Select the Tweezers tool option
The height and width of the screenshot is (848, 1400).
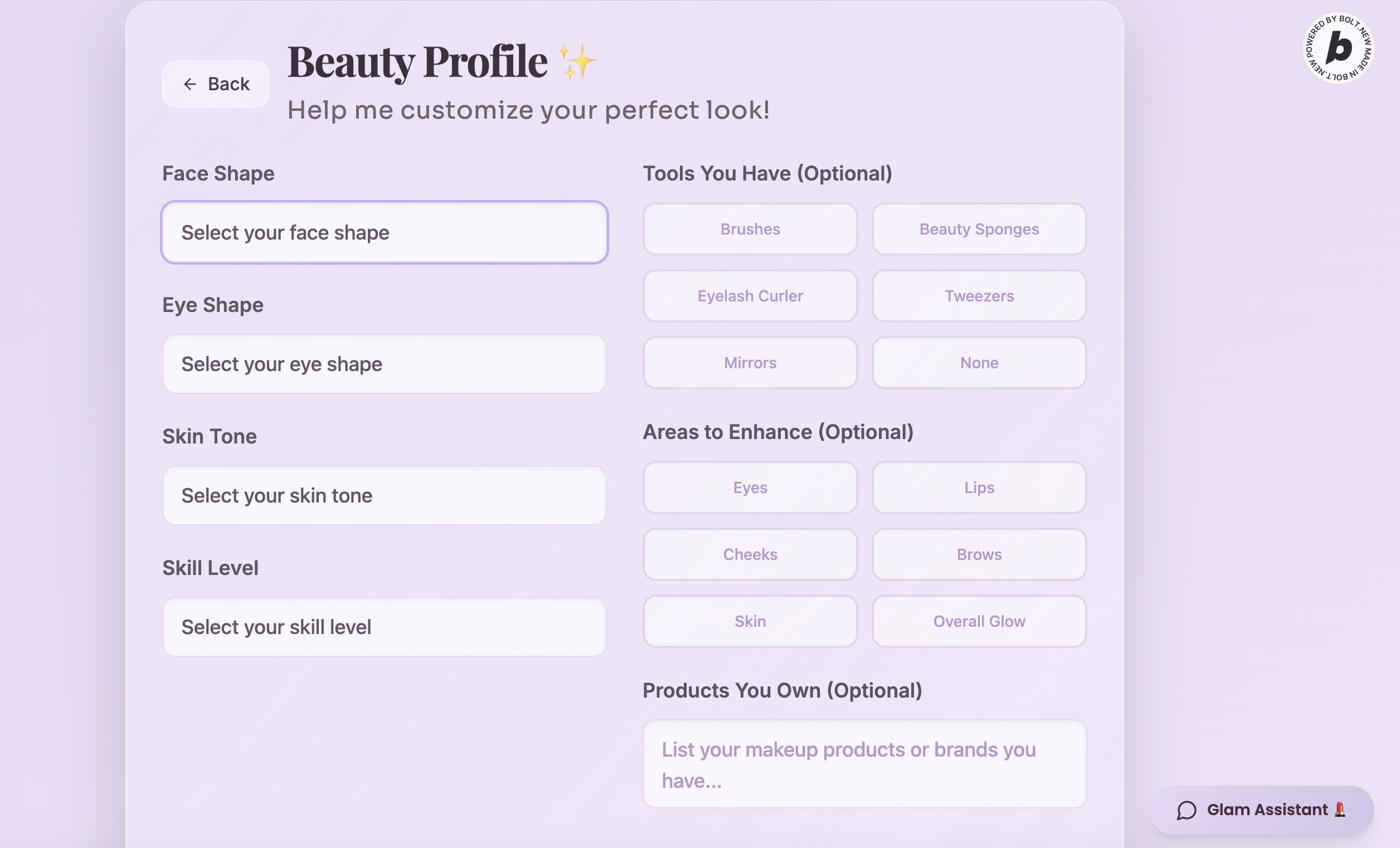click(979, 296)
